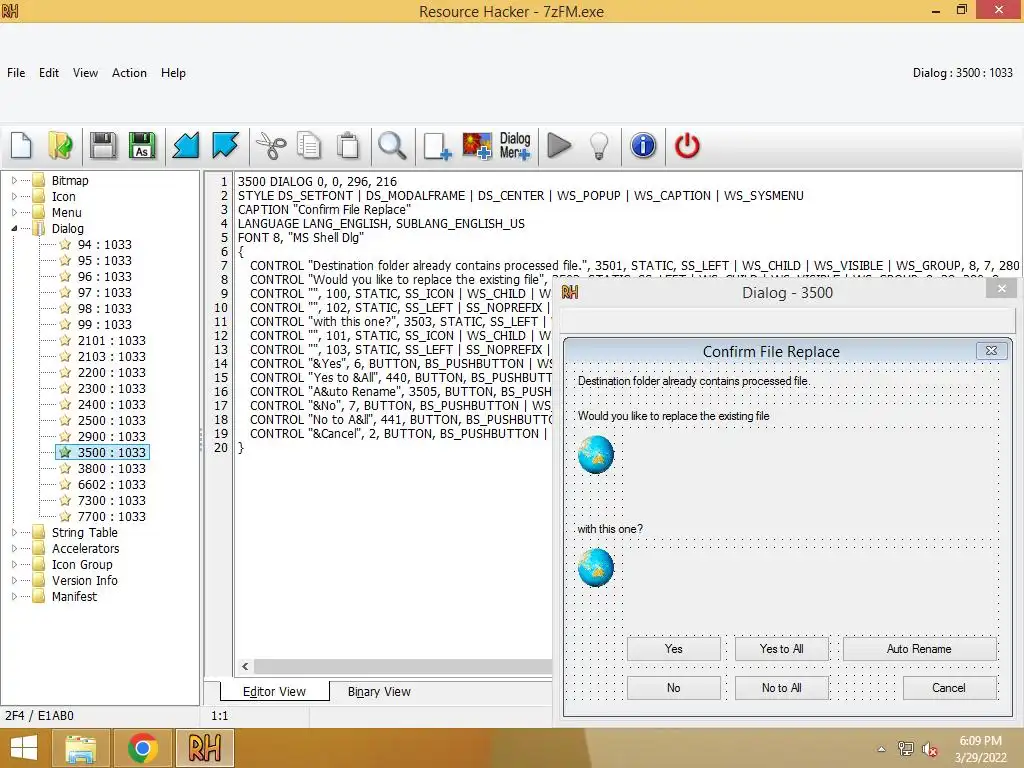Viewport: 1024px width, 768px height.
Task: Collapse the Dialog tree folder
Action: (x=14, y=229)
